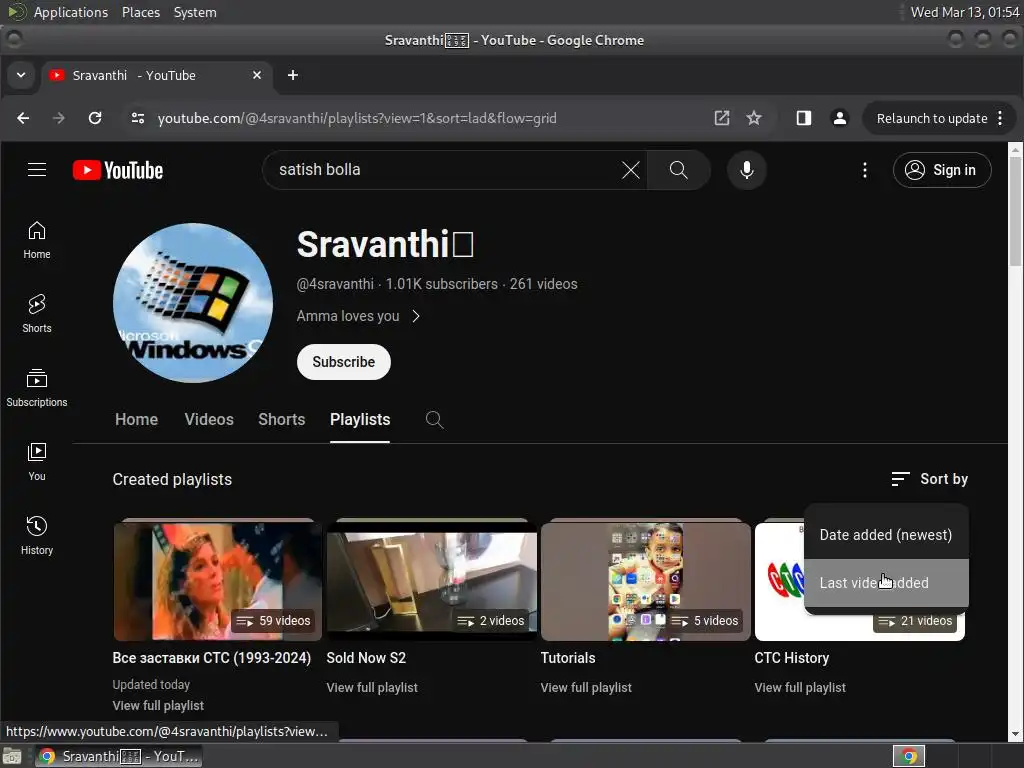Open Subscriptions in the left sidebar
Screen dimensions: 1024x768
(x=37, y=388)
